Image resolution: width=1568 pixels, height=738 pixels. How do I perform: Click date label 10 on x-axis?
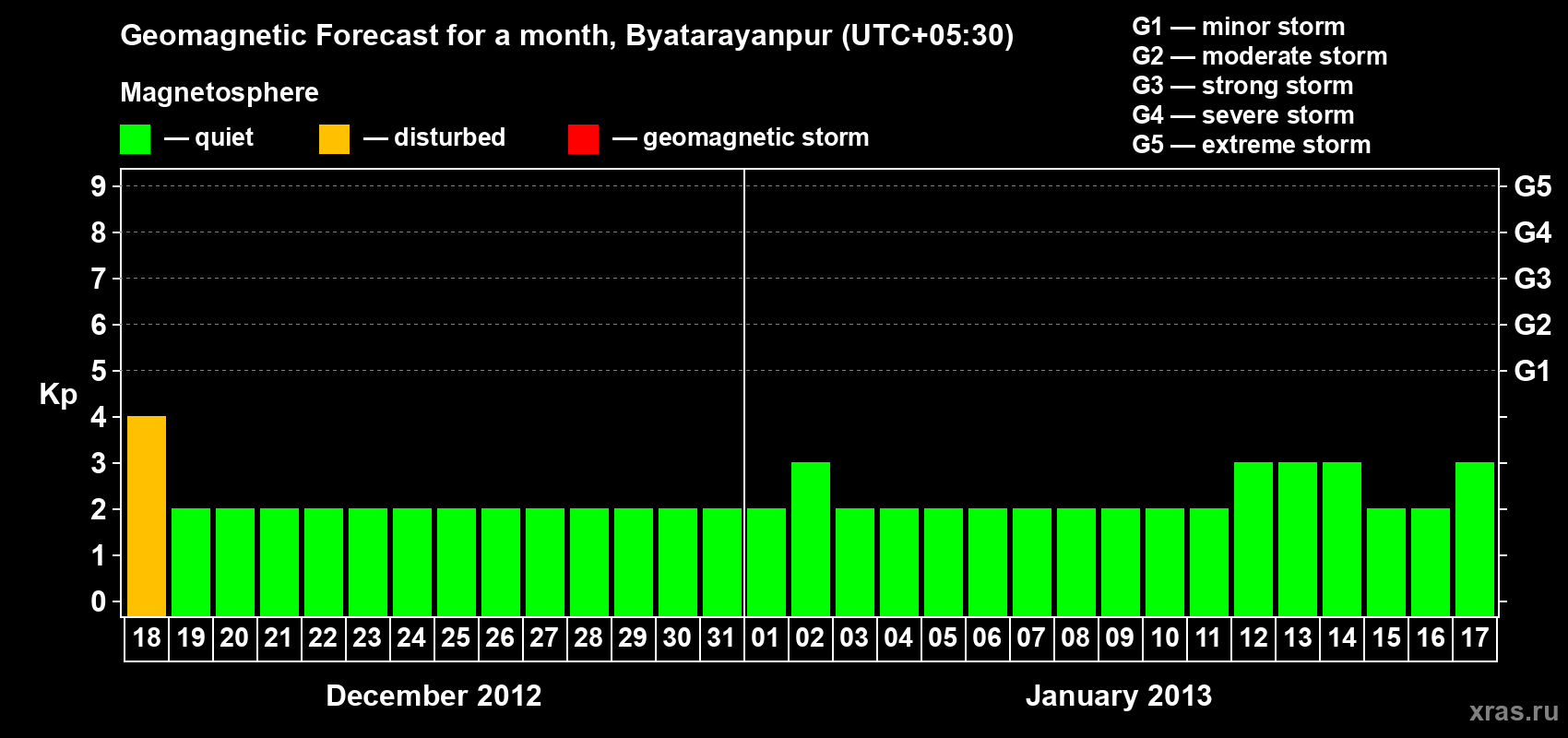click(1165, 637)
